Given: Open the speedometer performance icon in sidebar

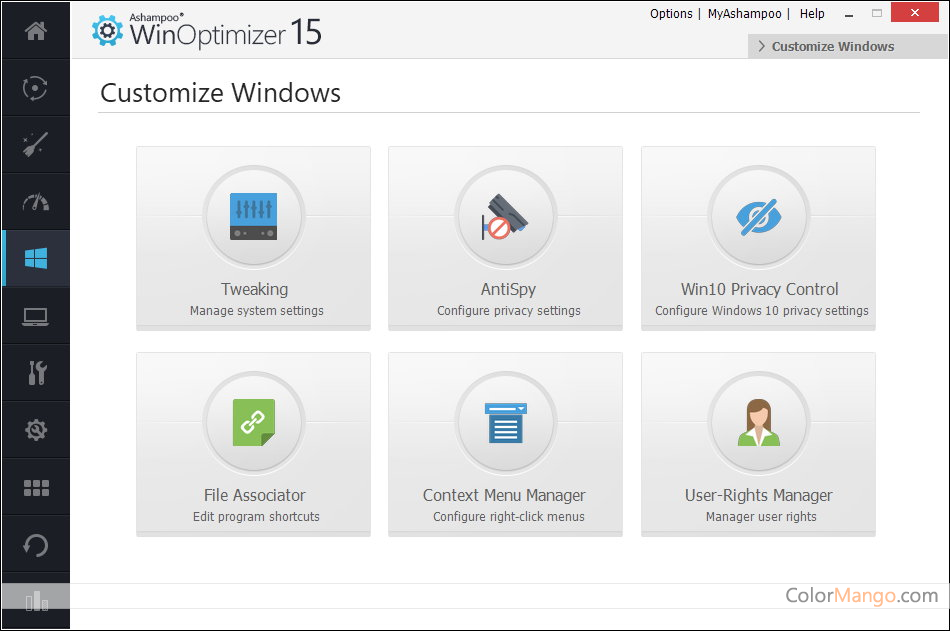Looking at the screenshot, I should (x=36, y=202).
